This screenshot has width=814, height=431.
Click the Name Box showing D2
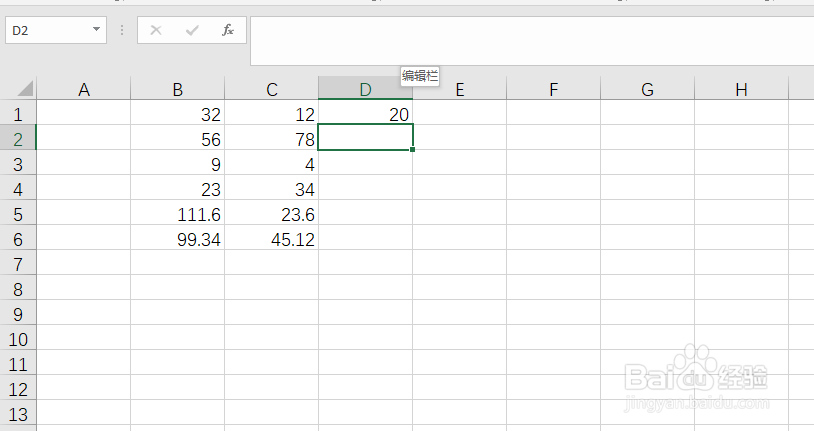click(56, 30)
